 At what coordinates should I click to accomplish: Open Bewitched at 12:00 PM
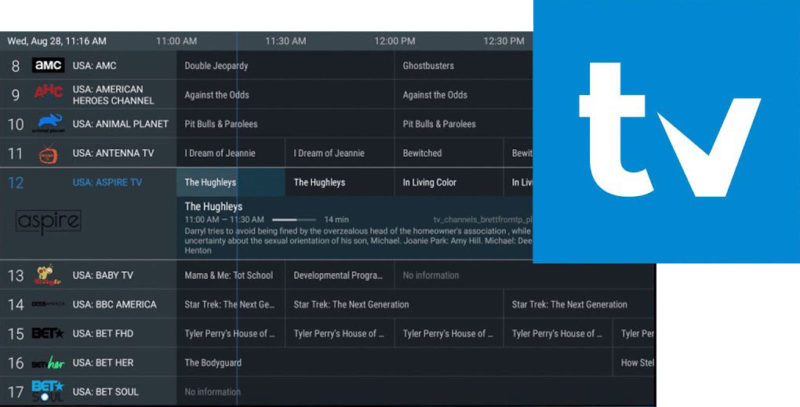tap(449, 153)
